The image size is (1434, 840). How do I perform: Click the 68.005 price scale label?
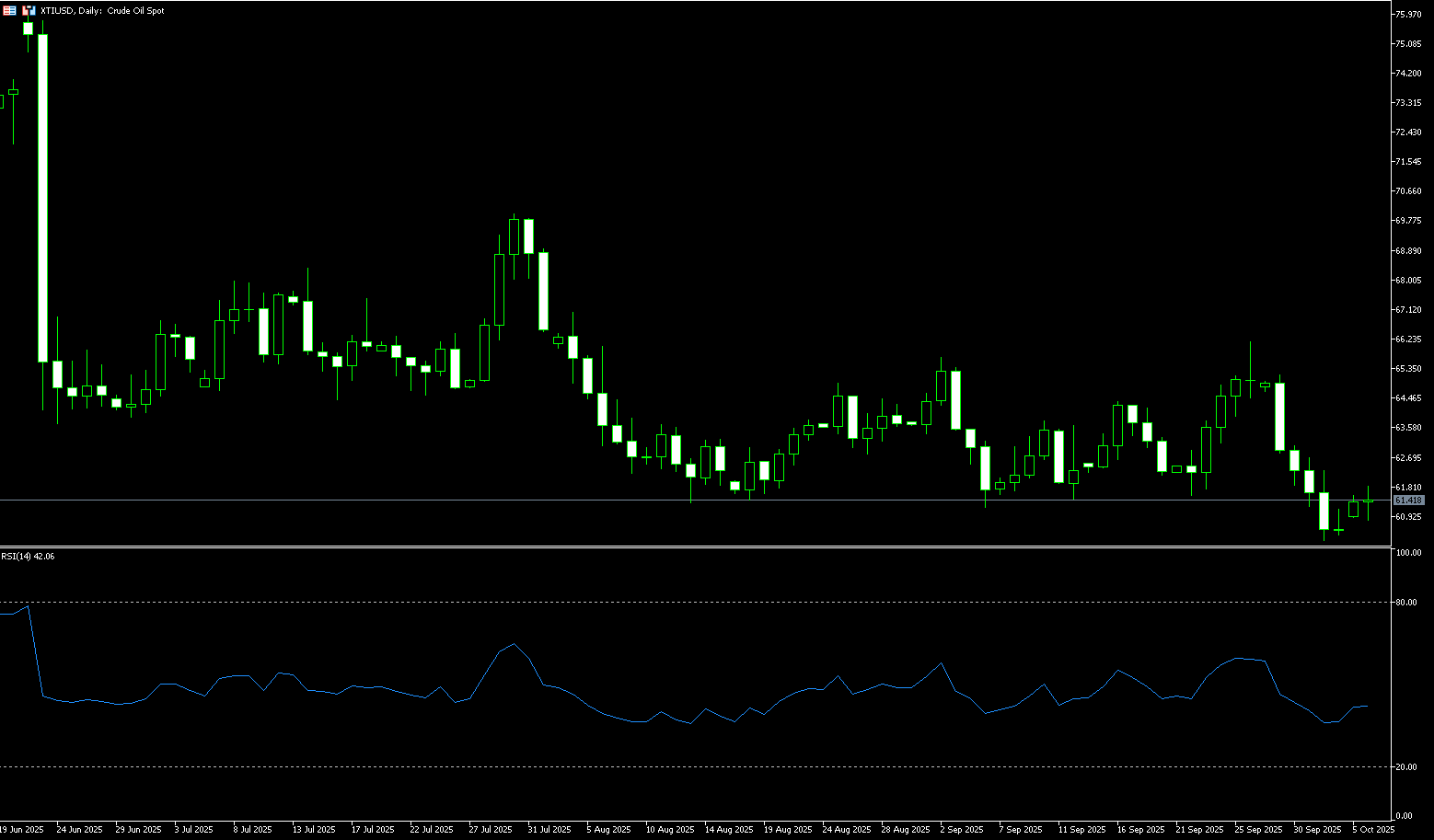click(1410, 280)
